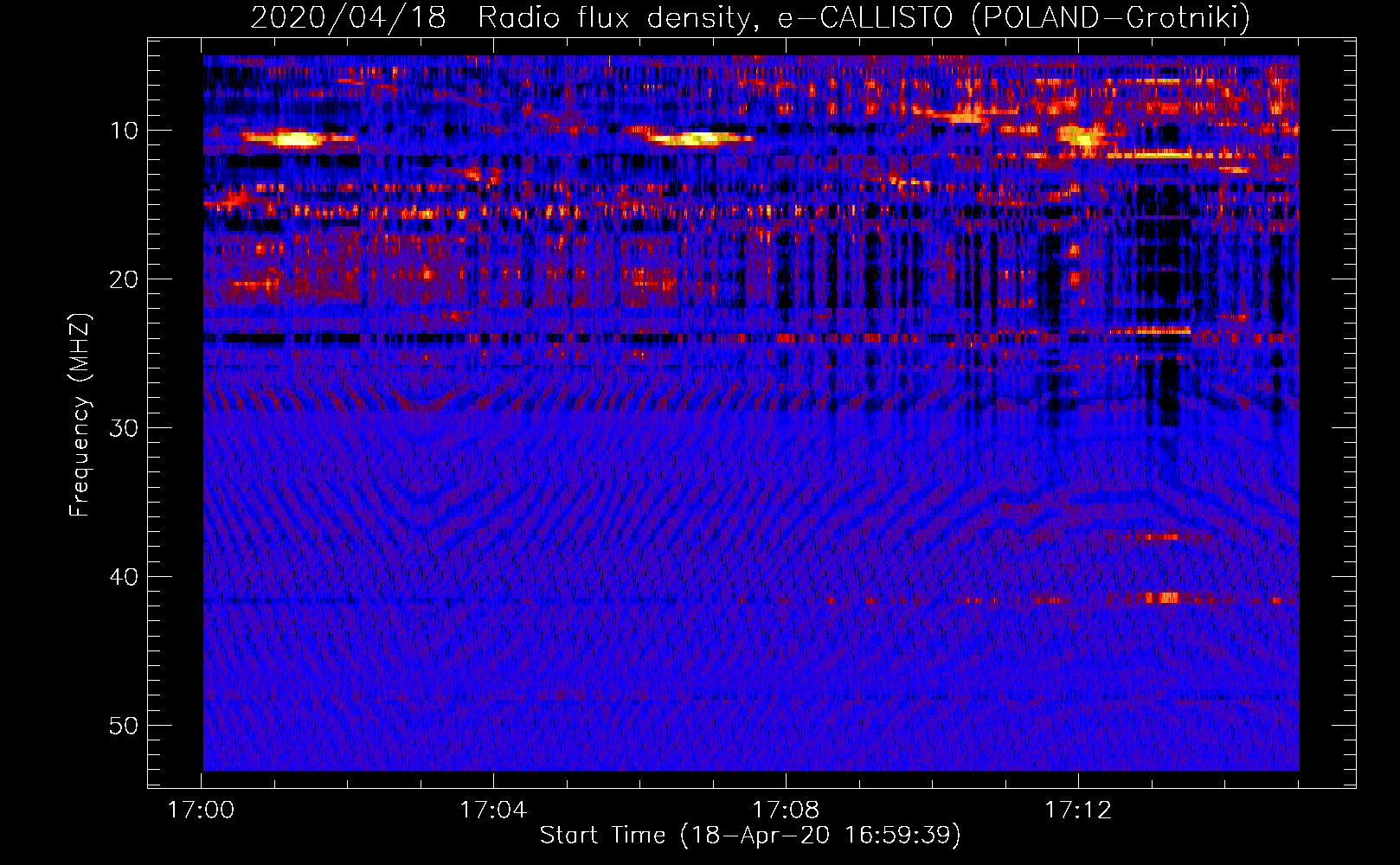Click the 'Frequency (MHZ)' axis label
The height and width of the screenshot is (865, 1400).
80,415
